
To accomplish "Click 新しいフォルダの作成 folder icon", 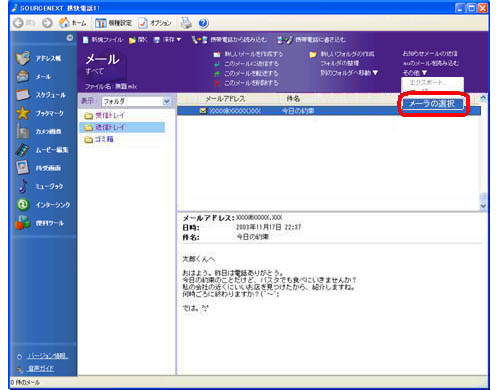I will (x=342, y=54).
